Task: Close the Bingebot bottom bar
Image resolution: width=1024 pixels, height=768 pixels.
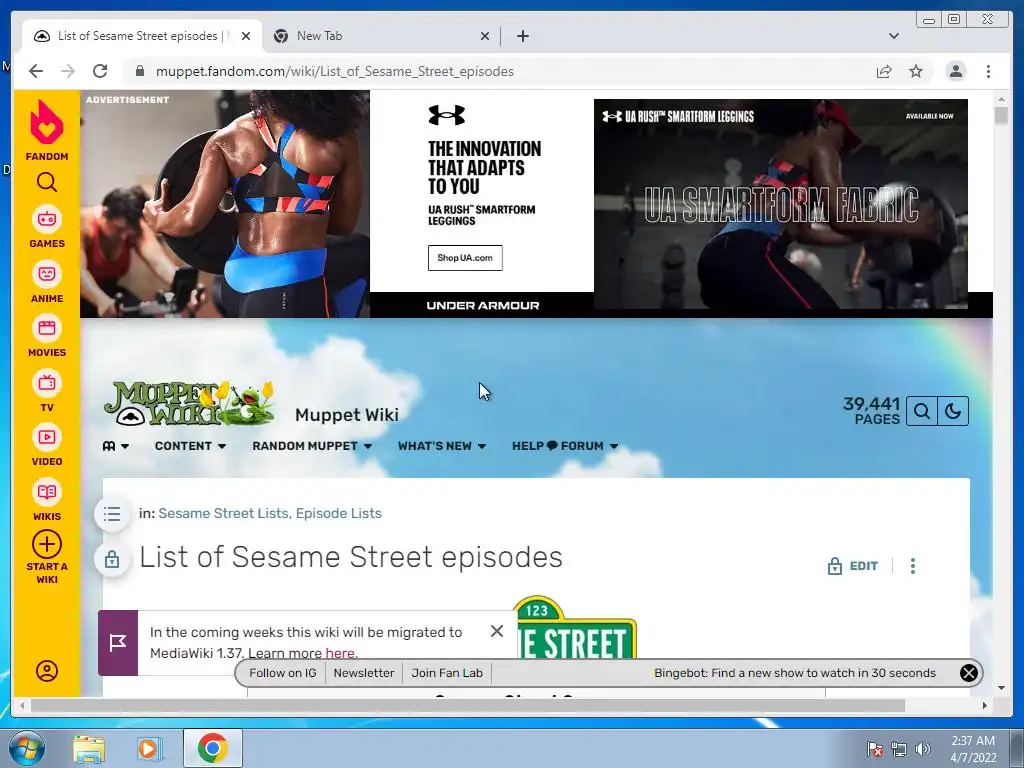Action: point(968,673)
